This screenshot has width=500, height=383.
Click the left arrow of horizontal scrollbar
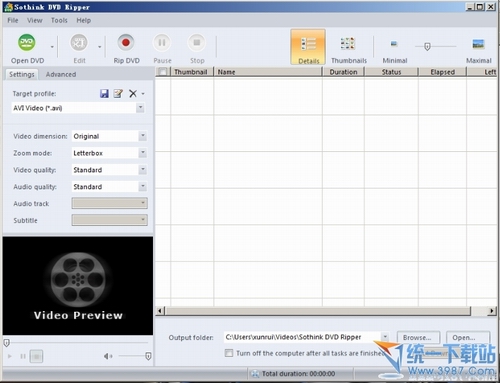click(160, 311)
